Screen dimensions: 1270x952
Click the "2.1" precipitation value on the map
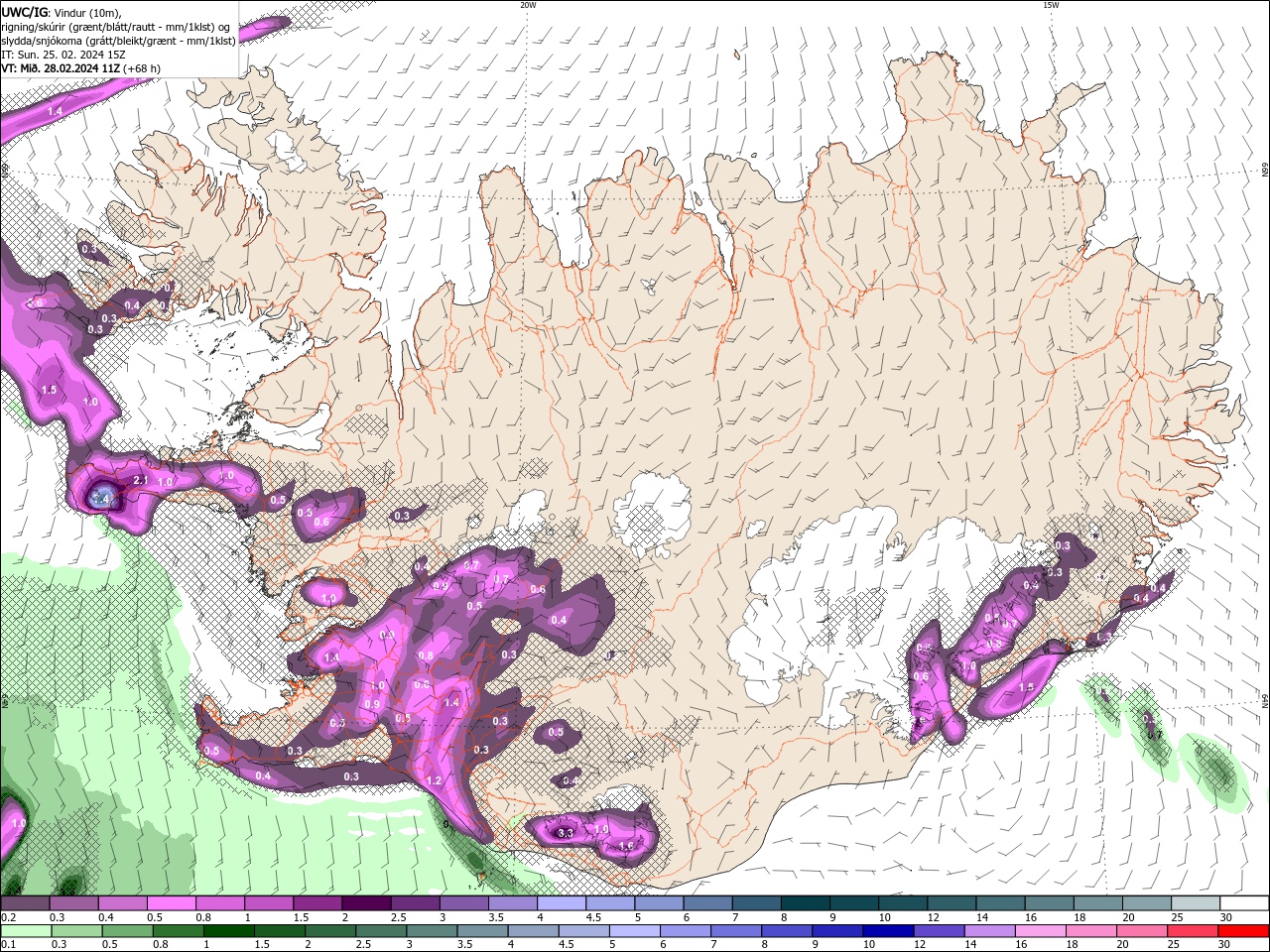140,480
